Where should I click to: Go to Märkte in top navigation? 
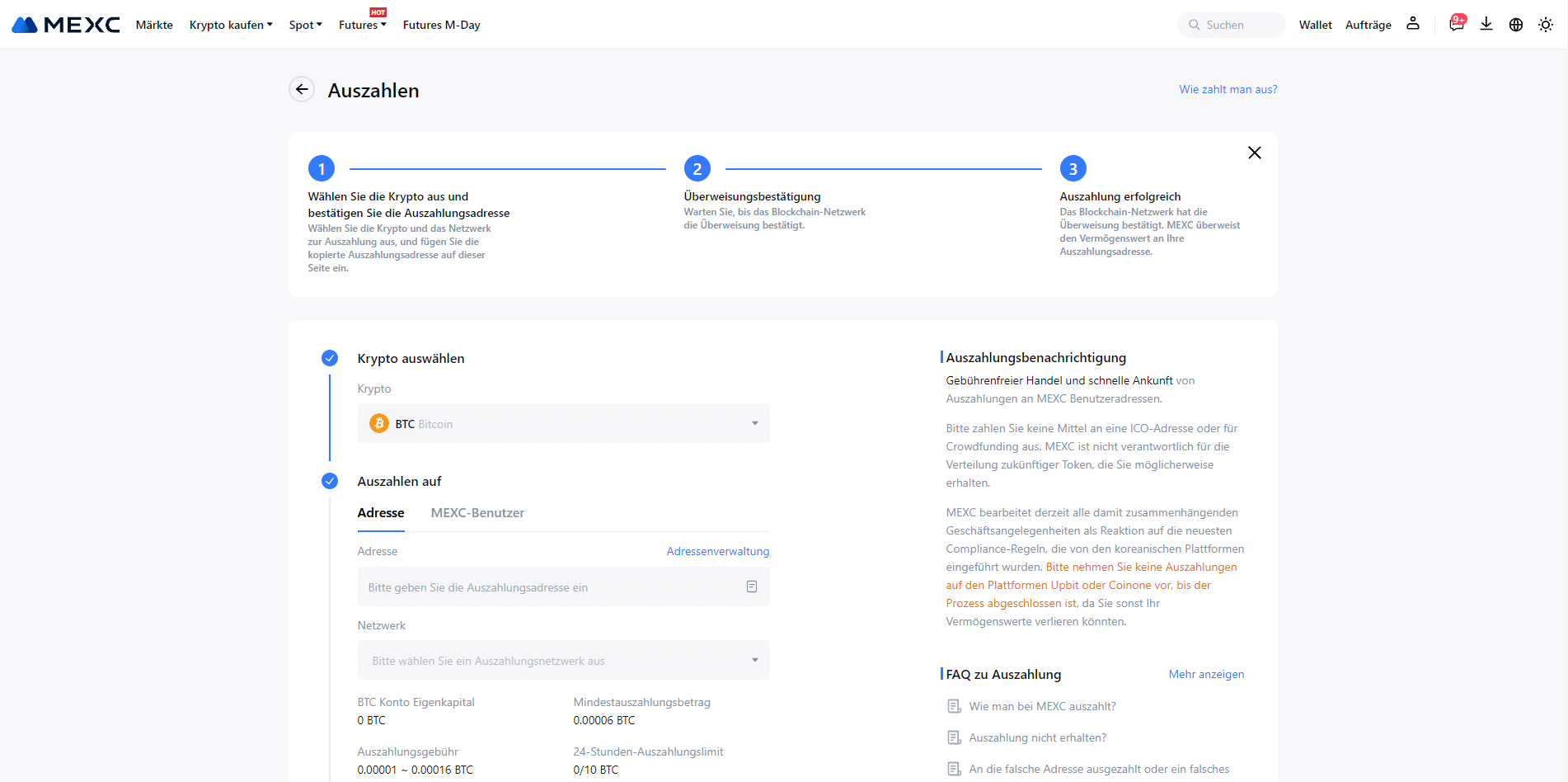point(154,25)
